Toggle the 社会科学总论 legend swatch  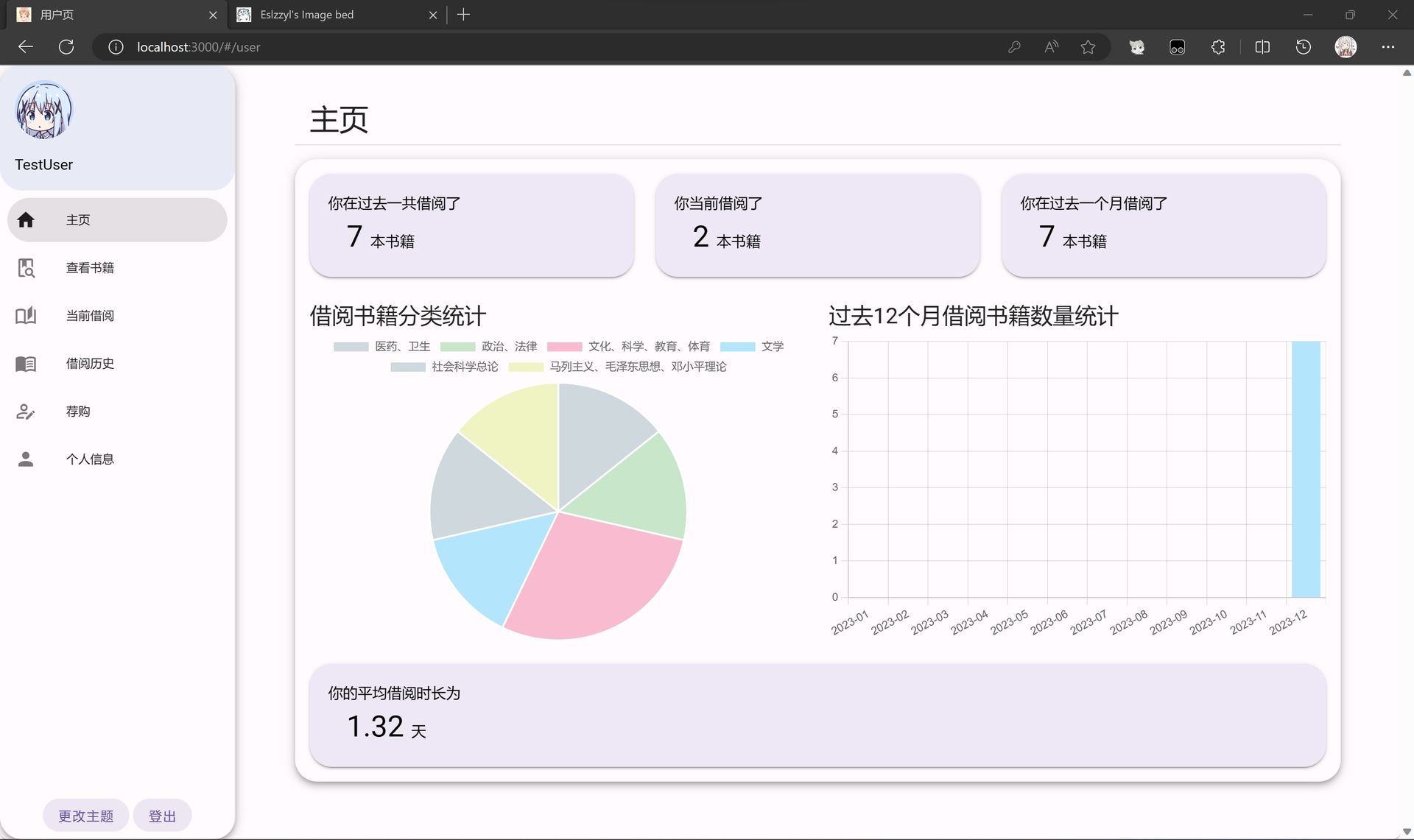408,367
